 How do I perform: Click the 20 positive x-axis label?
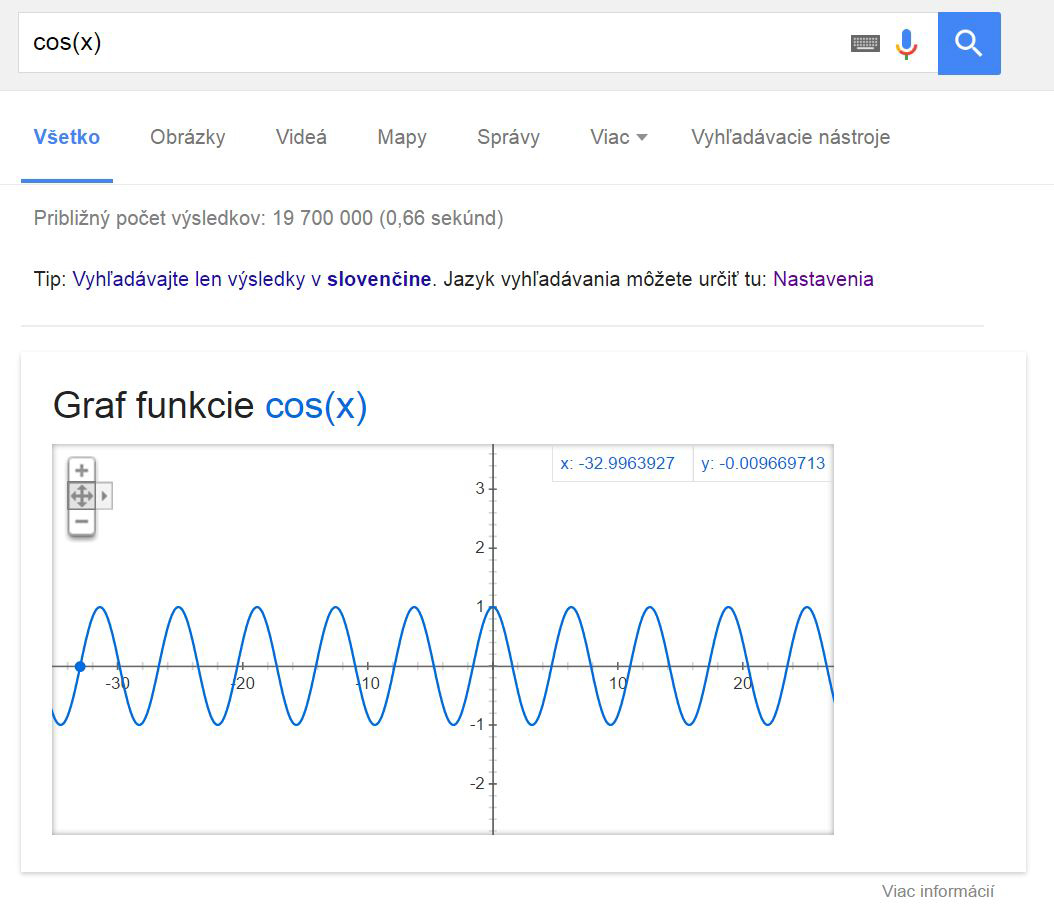pos(742,683)
